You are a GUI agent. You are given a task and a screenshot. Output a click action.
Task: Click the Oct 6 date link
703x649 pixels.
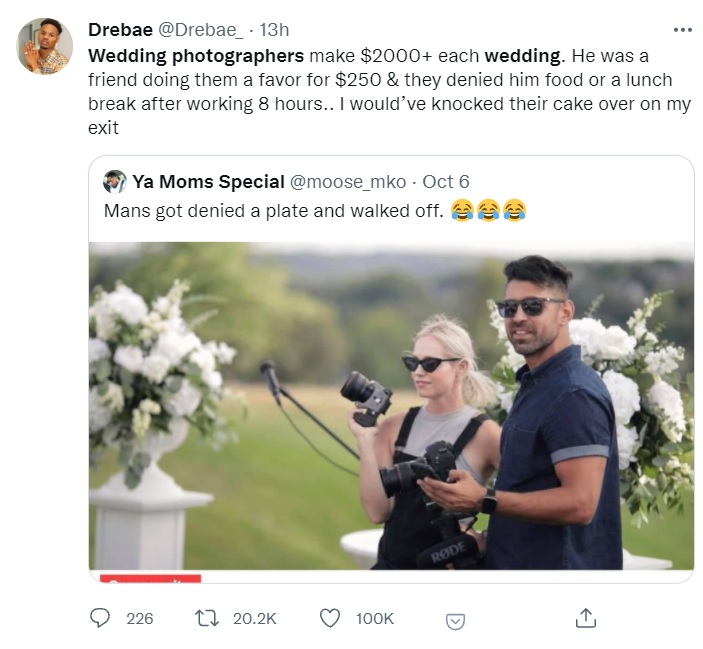coord(446,182)
